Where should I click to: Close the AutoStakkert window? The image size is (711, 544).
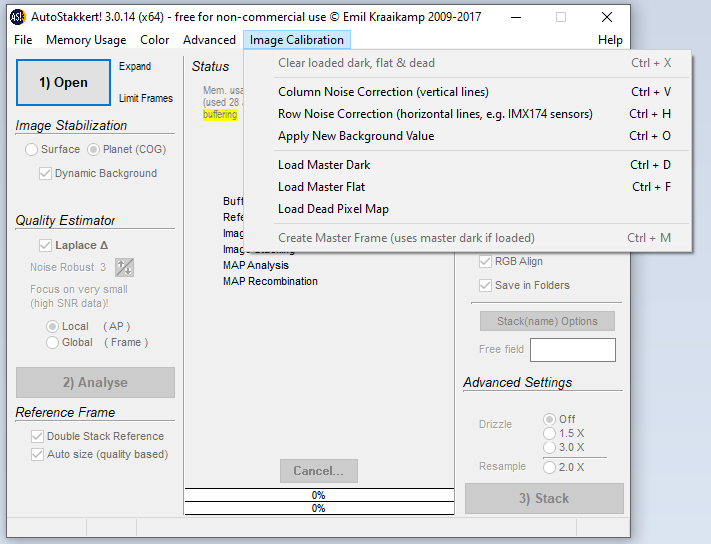pyautogui.click(x=607, y=17)
